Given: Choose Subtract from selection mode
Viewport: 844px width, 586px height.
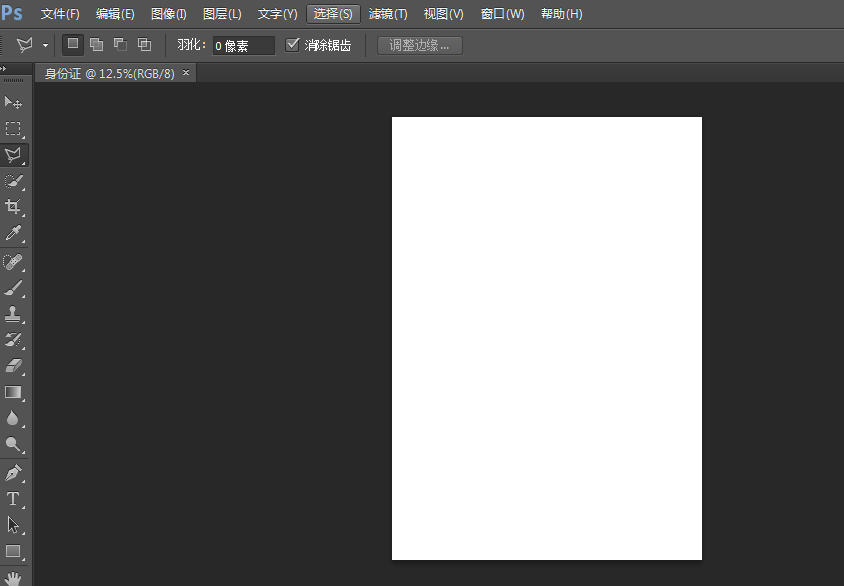Looking at the screenshot, I should pos(121,45).
